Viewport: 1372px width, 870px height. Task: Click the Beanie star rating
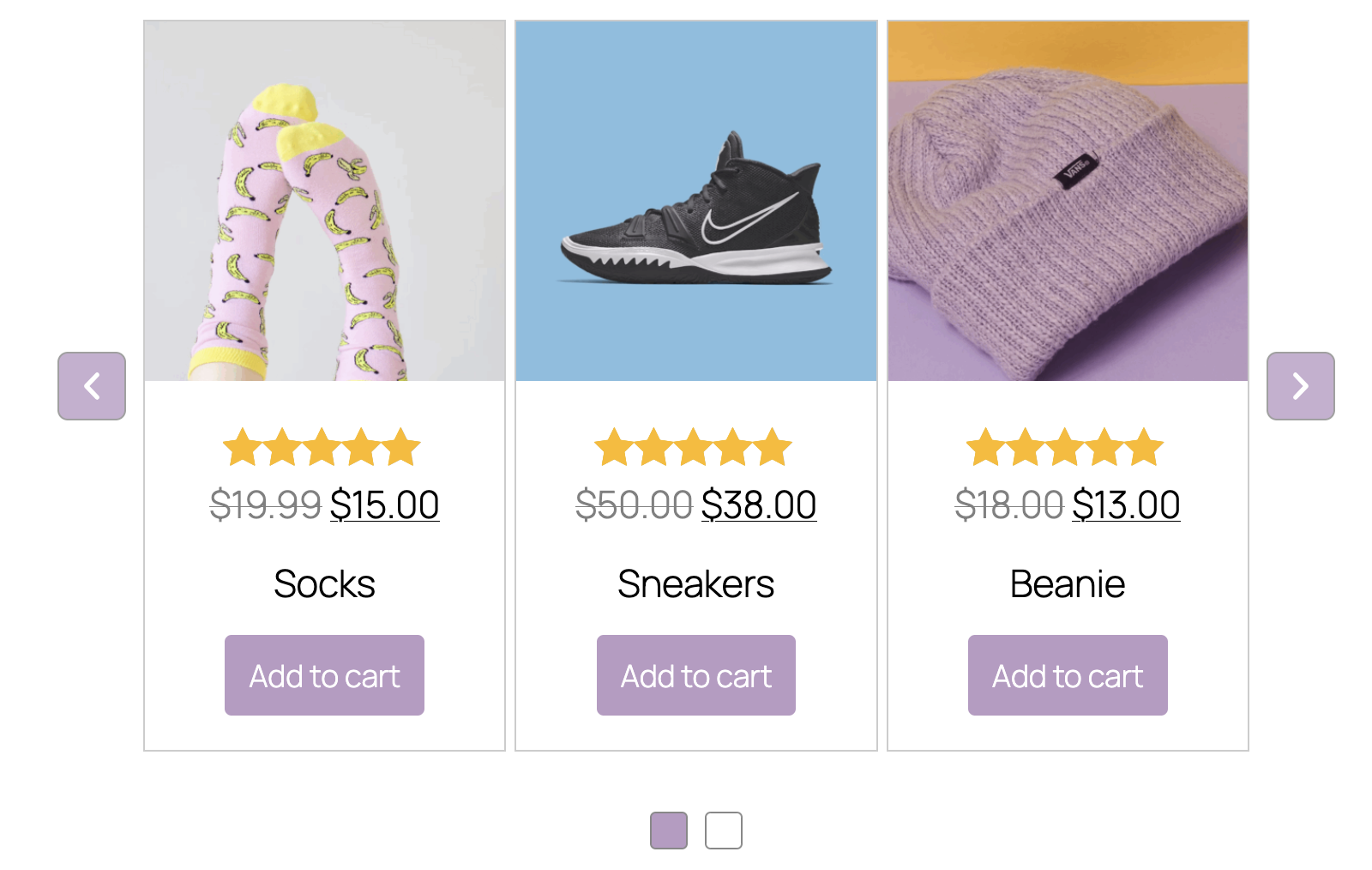pyautogui.click(x=1065, y=447)
